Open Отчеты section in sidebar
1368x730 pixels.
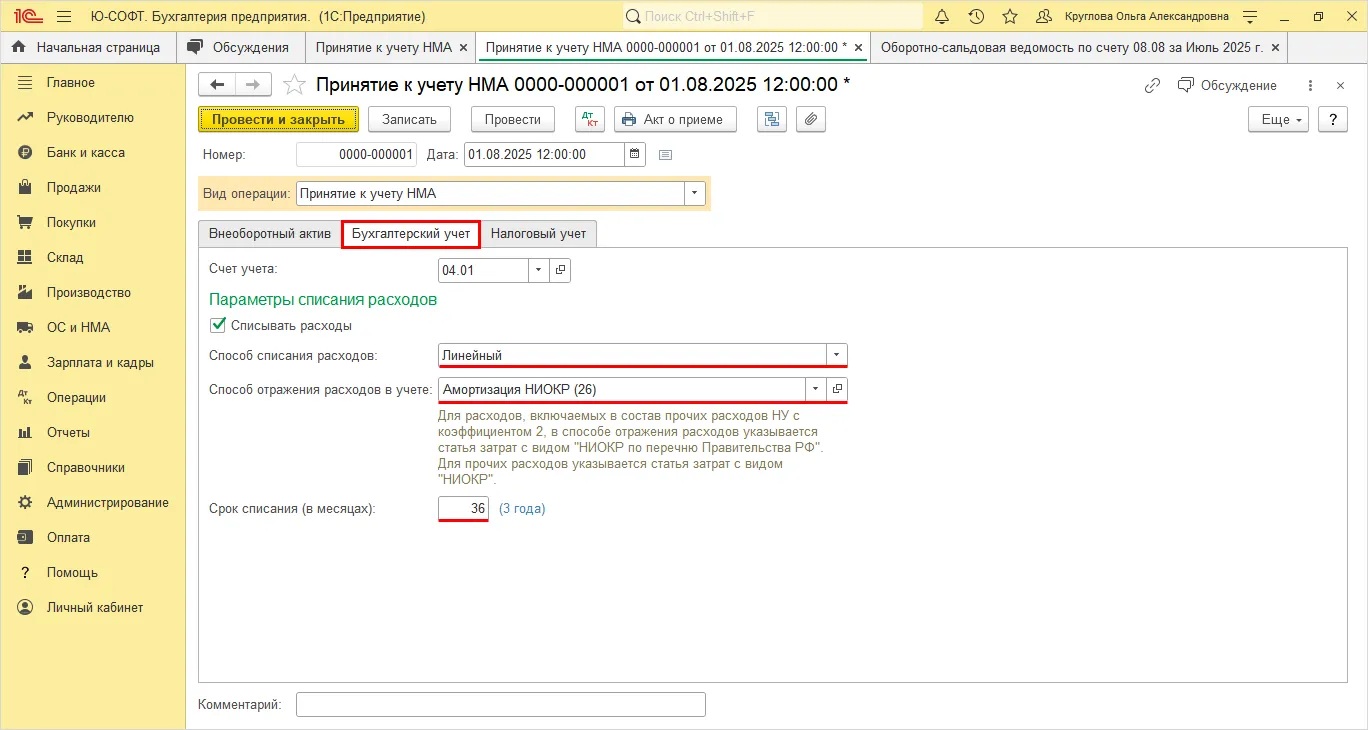pos(68,432)
